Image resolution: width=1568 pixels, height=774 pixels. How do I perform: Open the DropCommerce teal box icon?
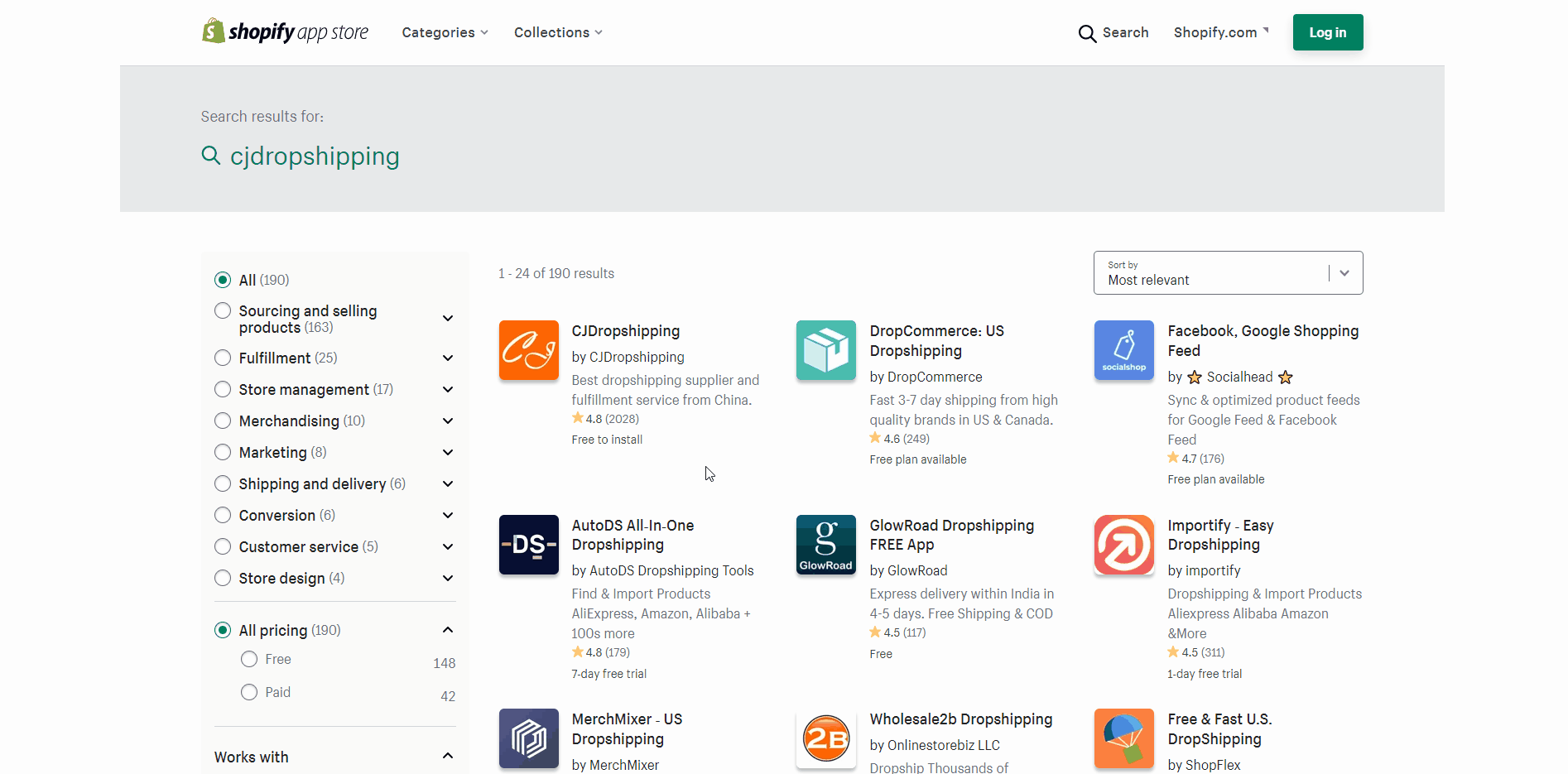825,350
